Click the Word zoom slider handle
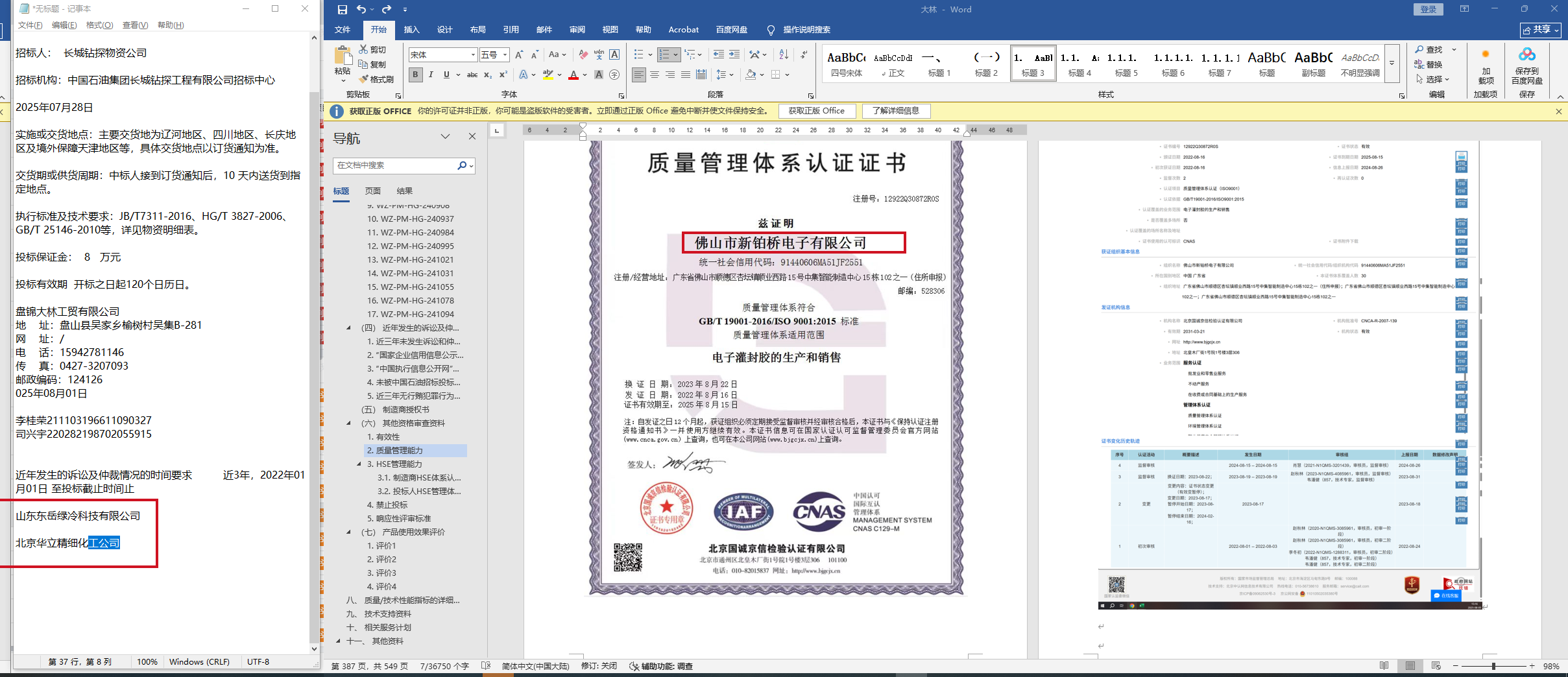1568x677 pixels. 1493,666
